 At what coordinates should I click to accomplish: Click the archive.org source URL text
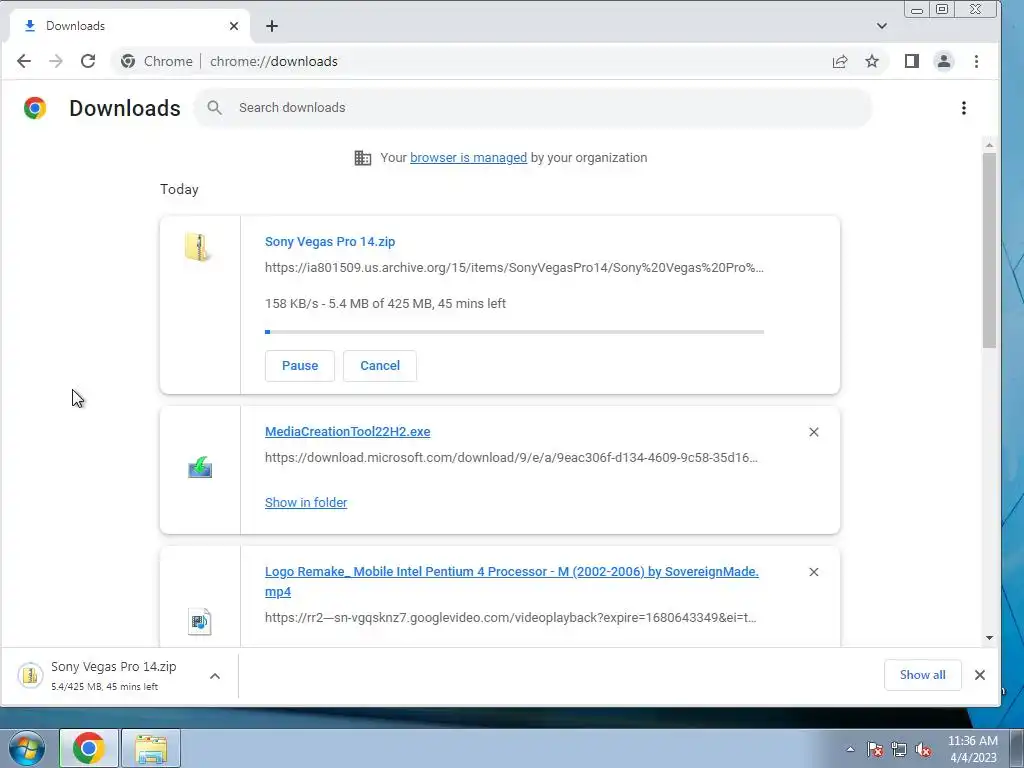coord(514,268)
